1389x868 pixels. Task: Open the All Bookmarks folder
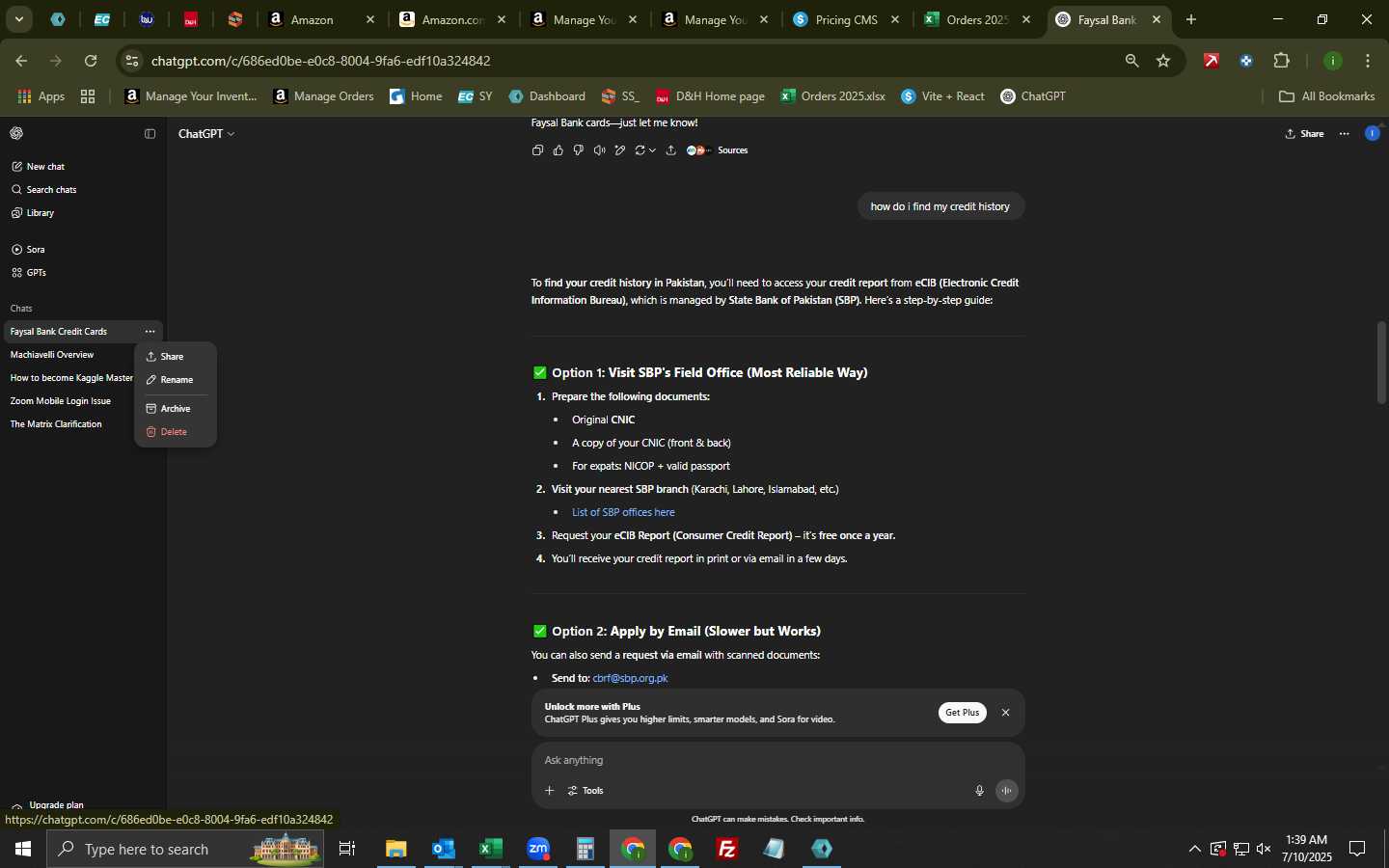pyautogui.click(x=1326, y=96)
